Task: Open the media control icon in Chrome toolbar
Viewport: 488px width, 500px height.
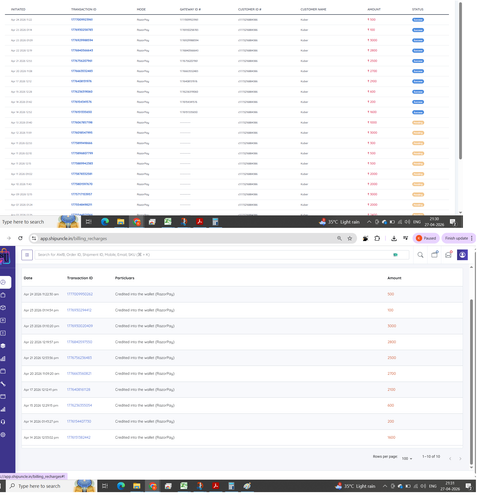Action: click(x=405, y=238)
